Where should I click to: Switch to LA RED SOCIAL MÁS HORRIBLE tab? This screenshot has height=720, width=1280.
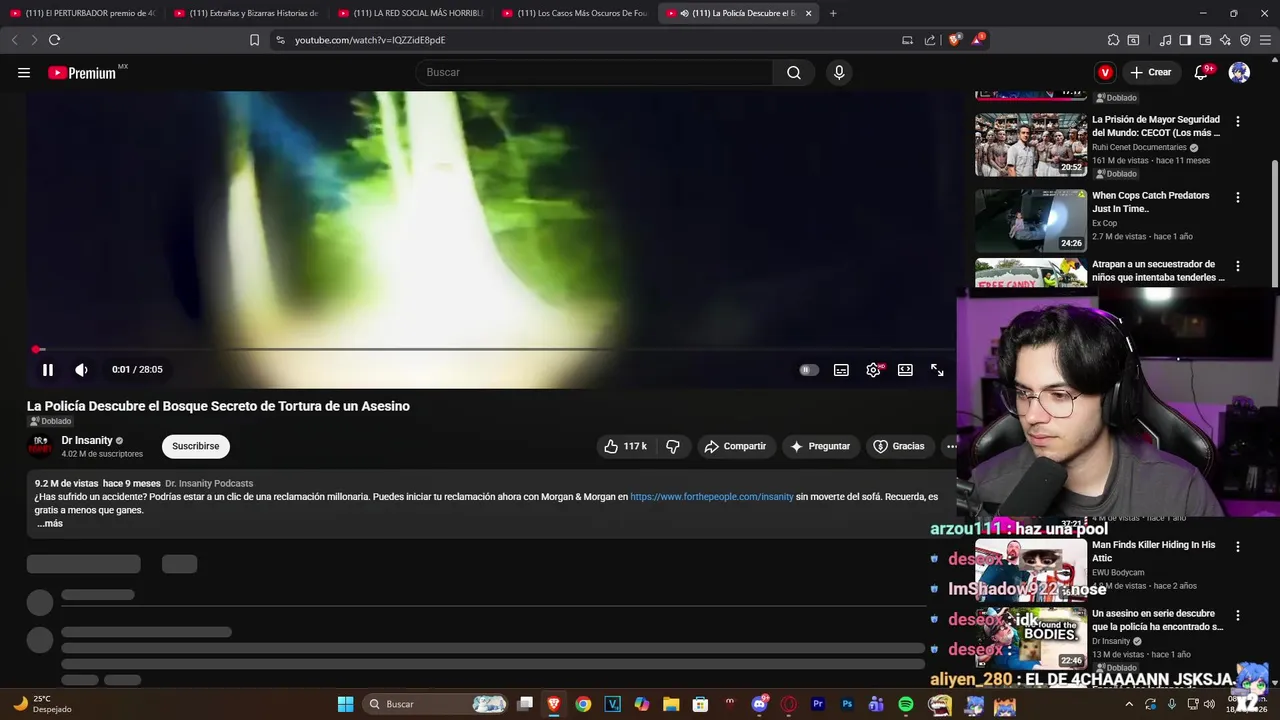click(x=411, y=13)
